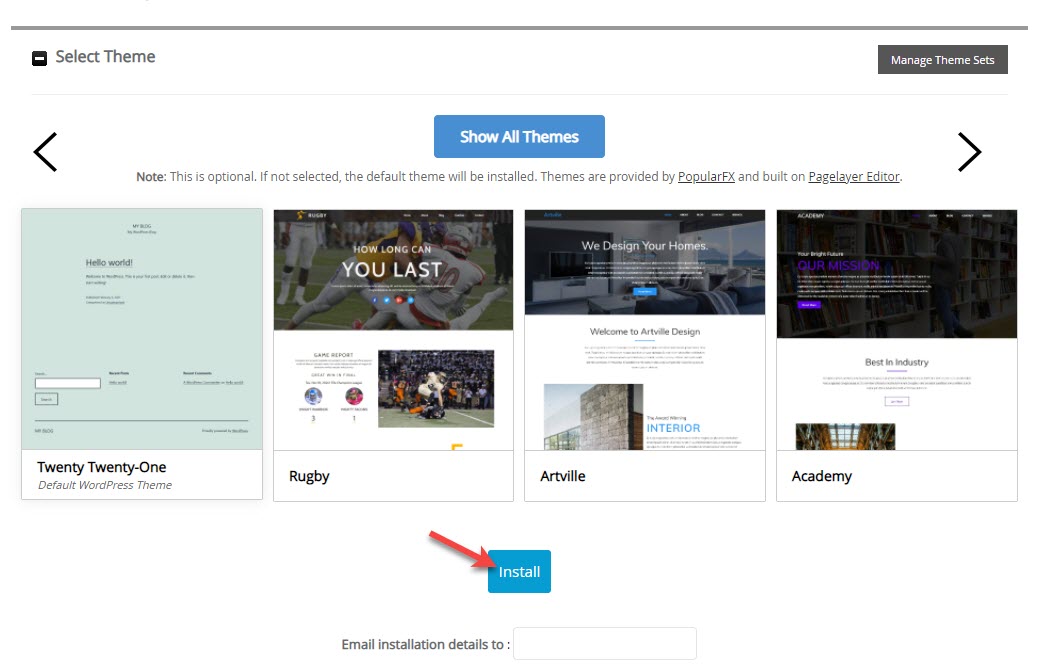The height and width of the screenshot is (665, 1037).
Task: Click Show All Themes button
Action: pos(518,136)
